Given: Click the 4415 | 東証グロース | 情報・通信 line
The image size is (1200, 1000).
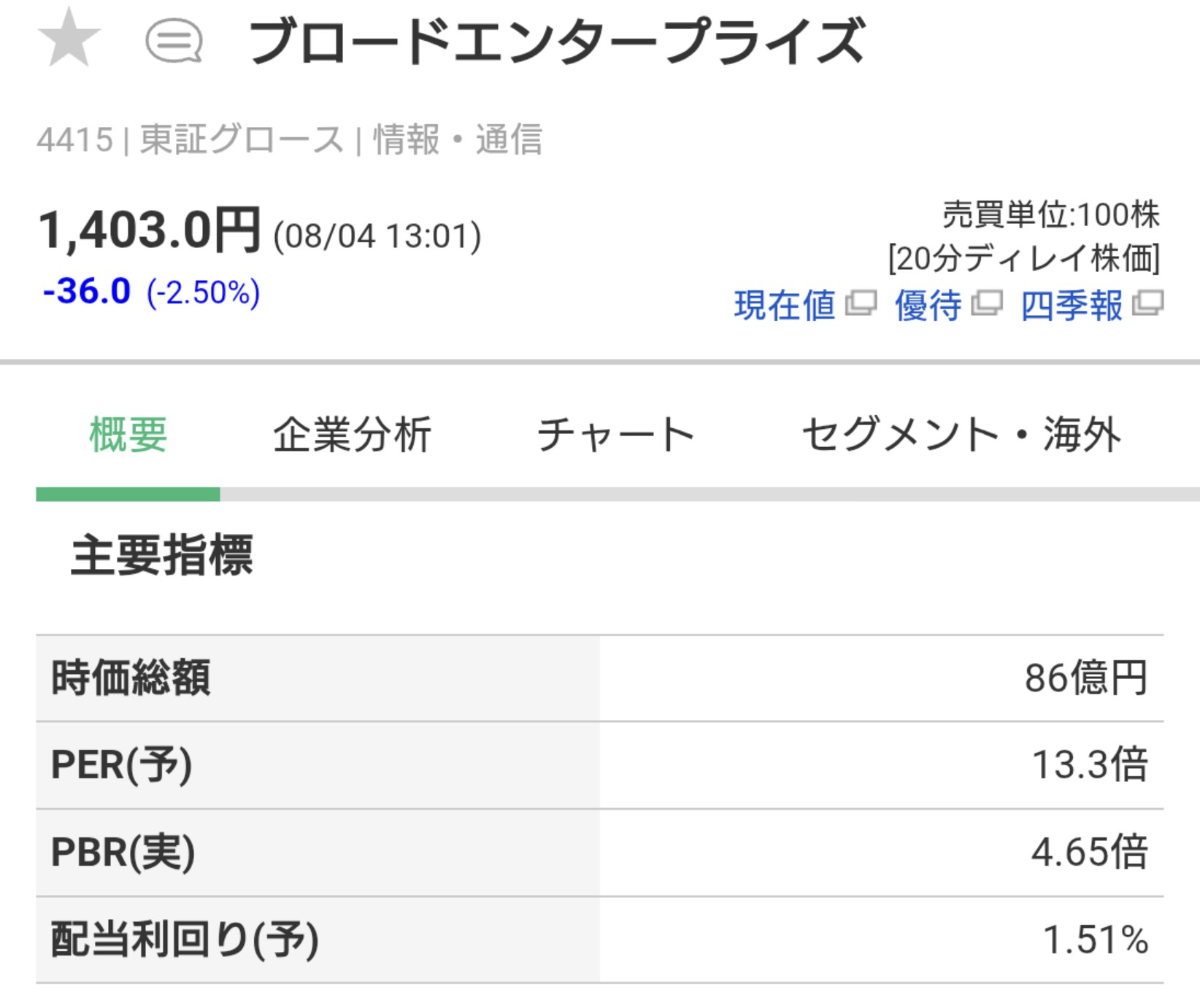Looking at the screenshot, I should tap(290, 140).
